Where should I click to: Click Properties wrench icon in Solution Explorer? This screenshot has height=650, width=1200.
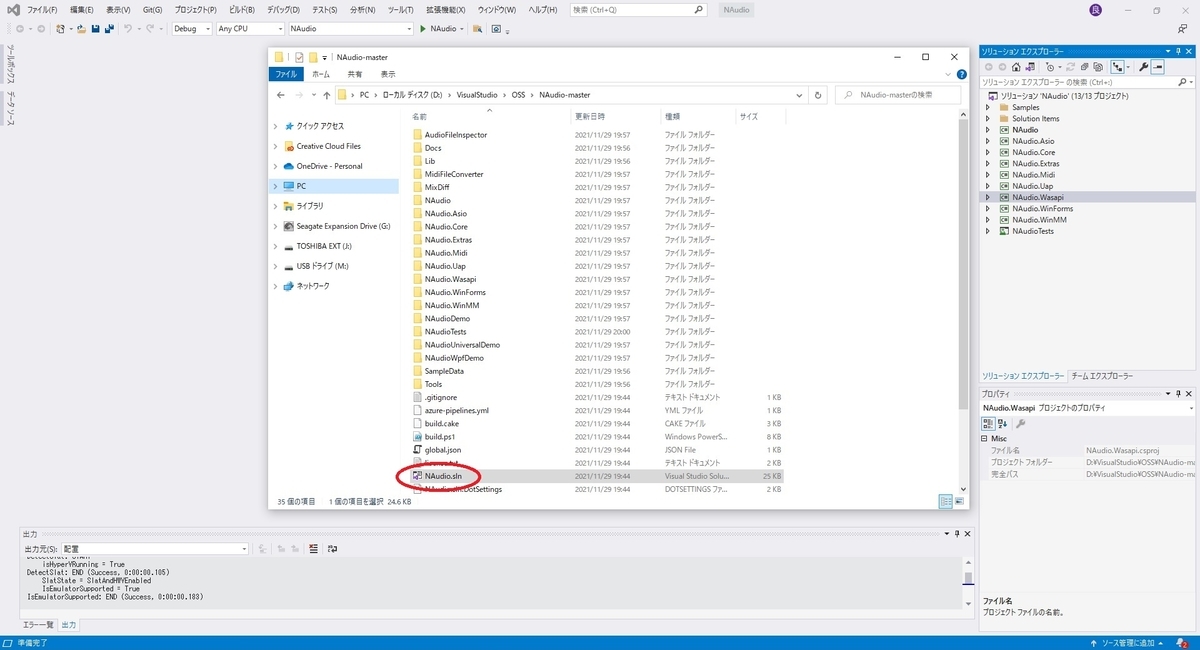(1142, 66)
